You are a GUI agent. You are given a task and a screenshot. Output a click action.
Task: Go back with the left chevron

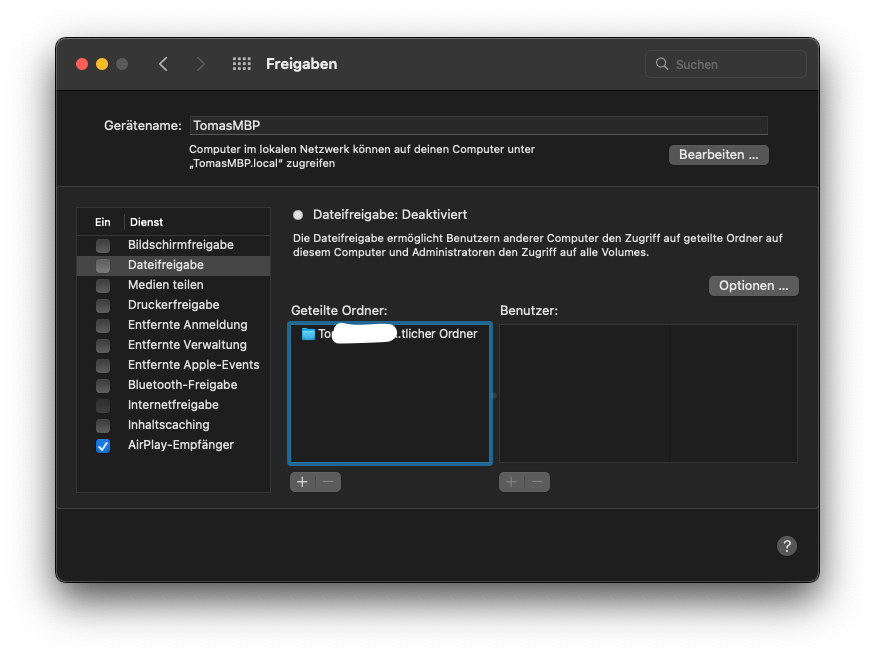[x=163, y=64]
